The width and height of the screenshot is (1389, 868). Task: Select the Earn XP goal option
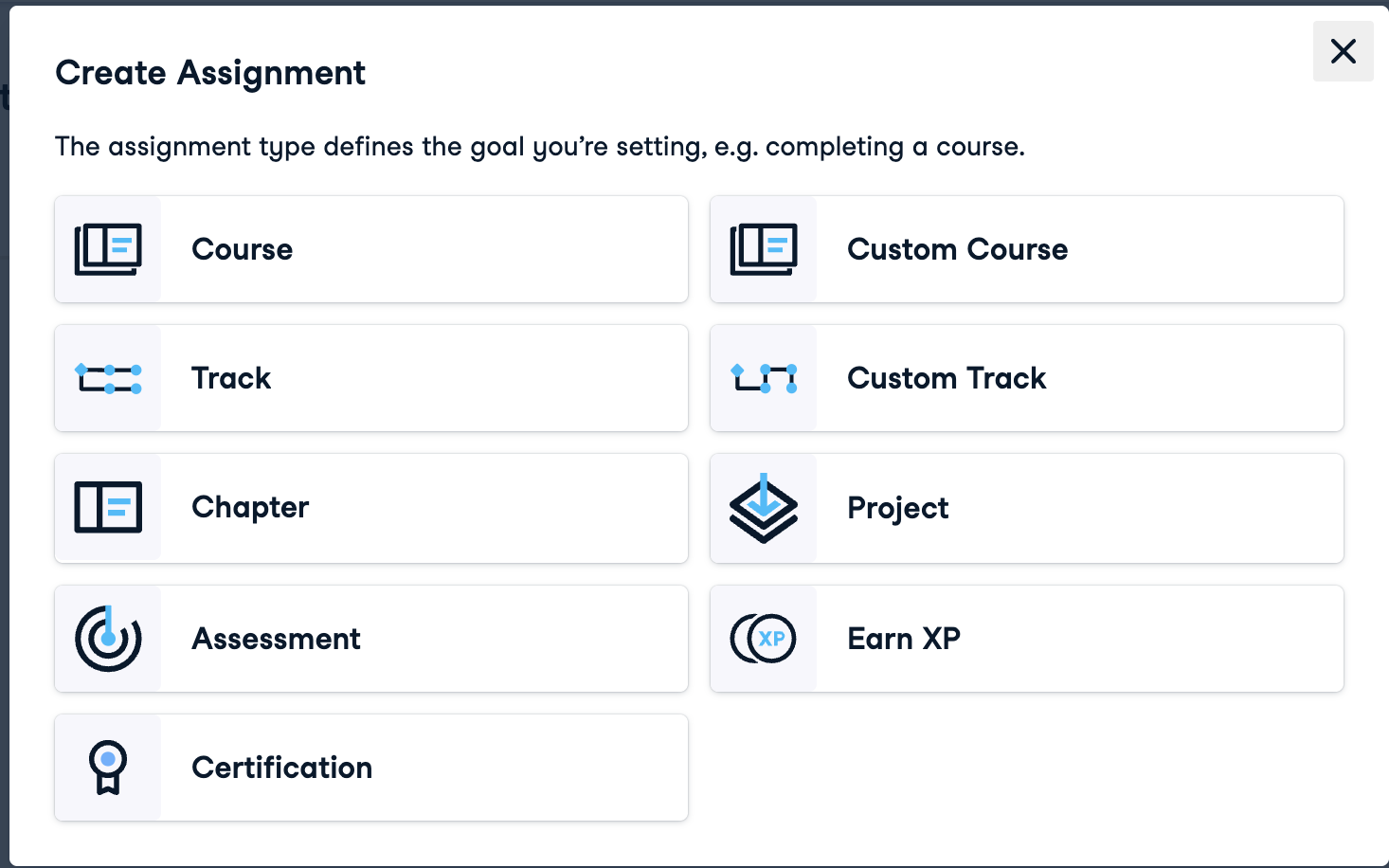coord(904,639)
